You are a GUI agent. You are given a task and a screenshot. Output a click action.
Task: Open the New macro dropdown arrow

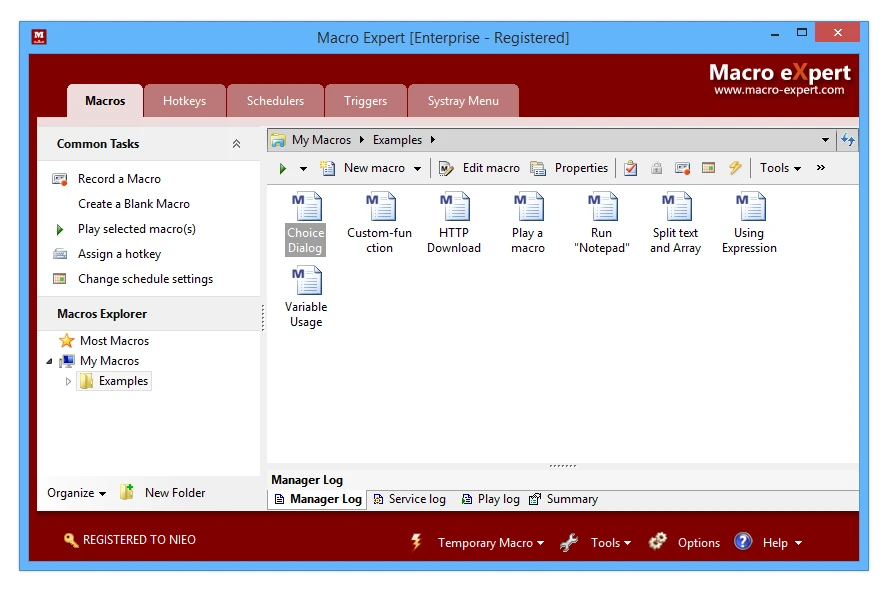pos(418,169)
